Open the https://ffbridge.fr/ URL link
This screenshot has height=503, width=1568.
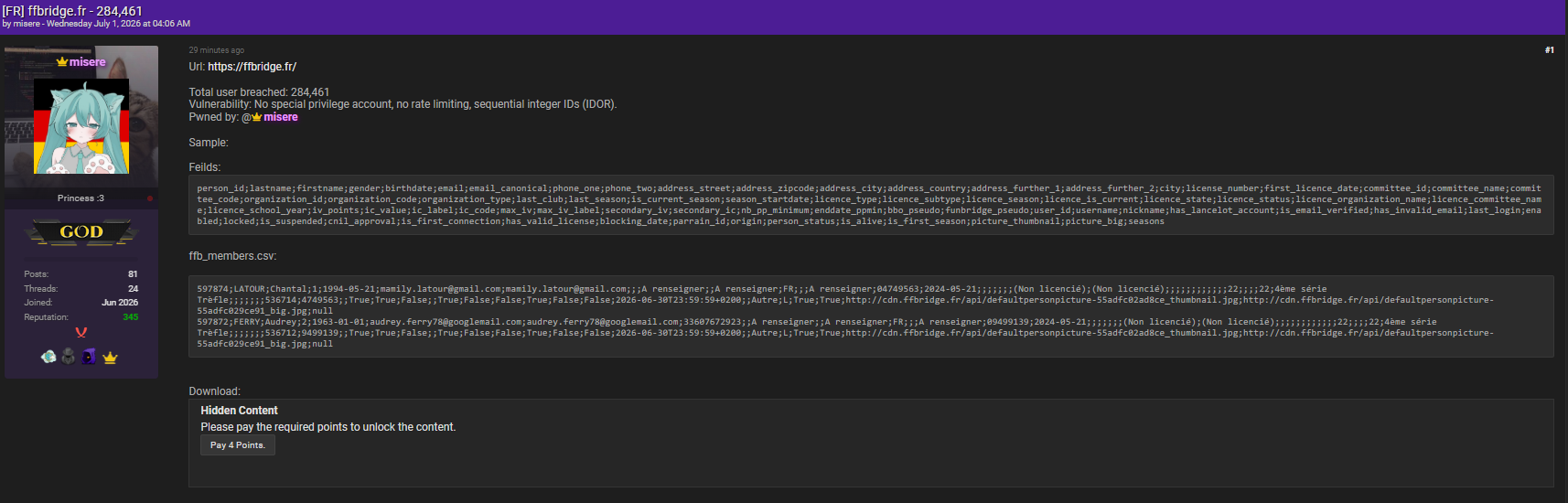click(x=252, y=67)
